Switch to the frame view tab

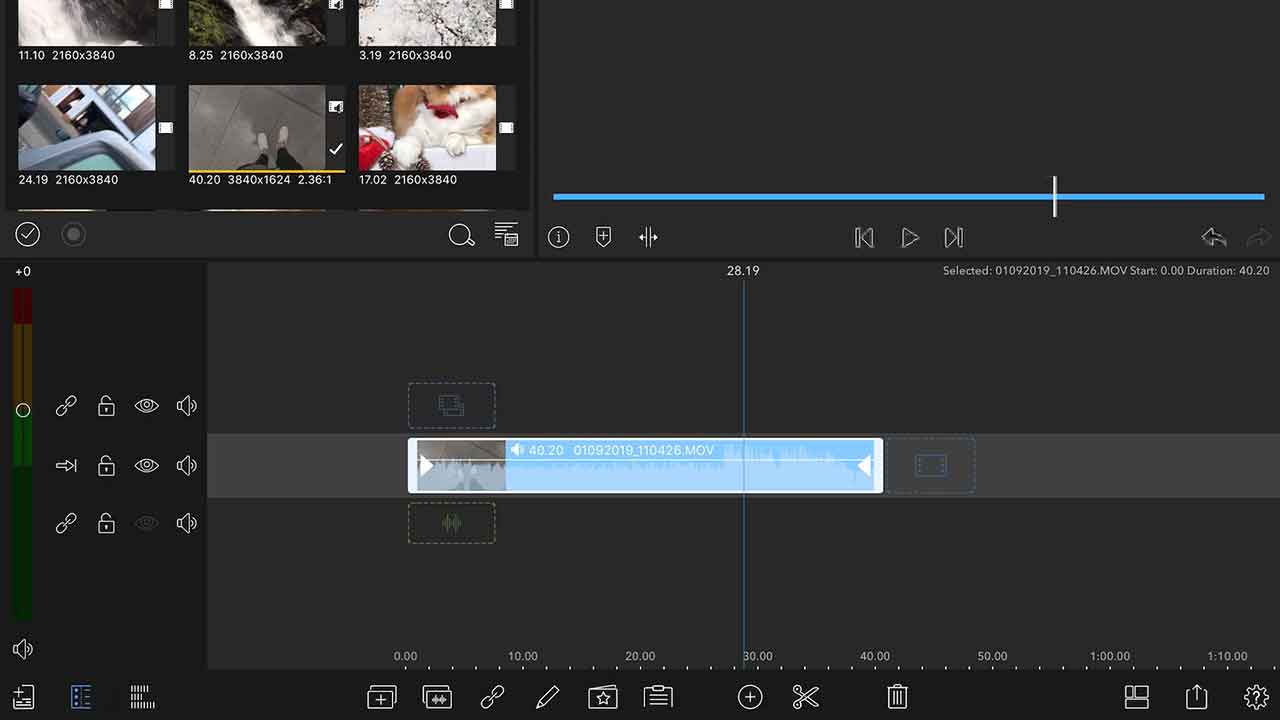[142, 697]
